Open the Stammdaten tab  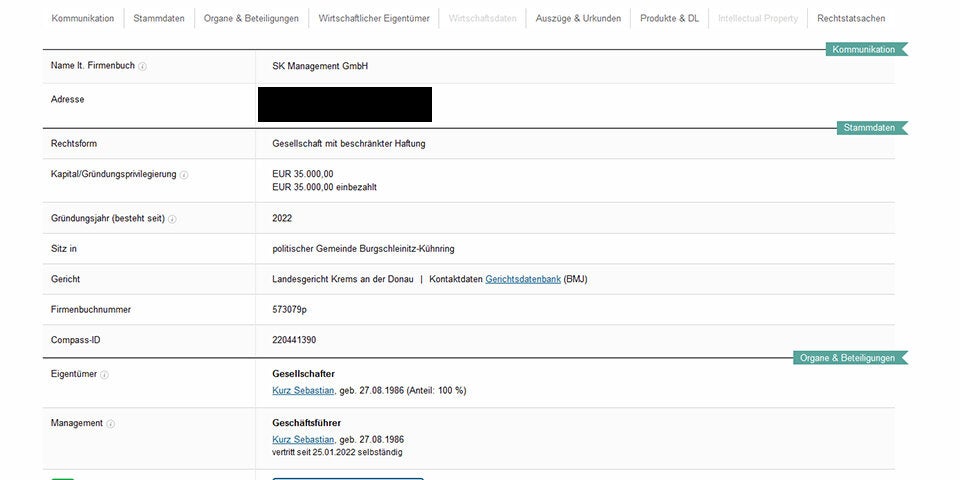[x=159, y=18]
